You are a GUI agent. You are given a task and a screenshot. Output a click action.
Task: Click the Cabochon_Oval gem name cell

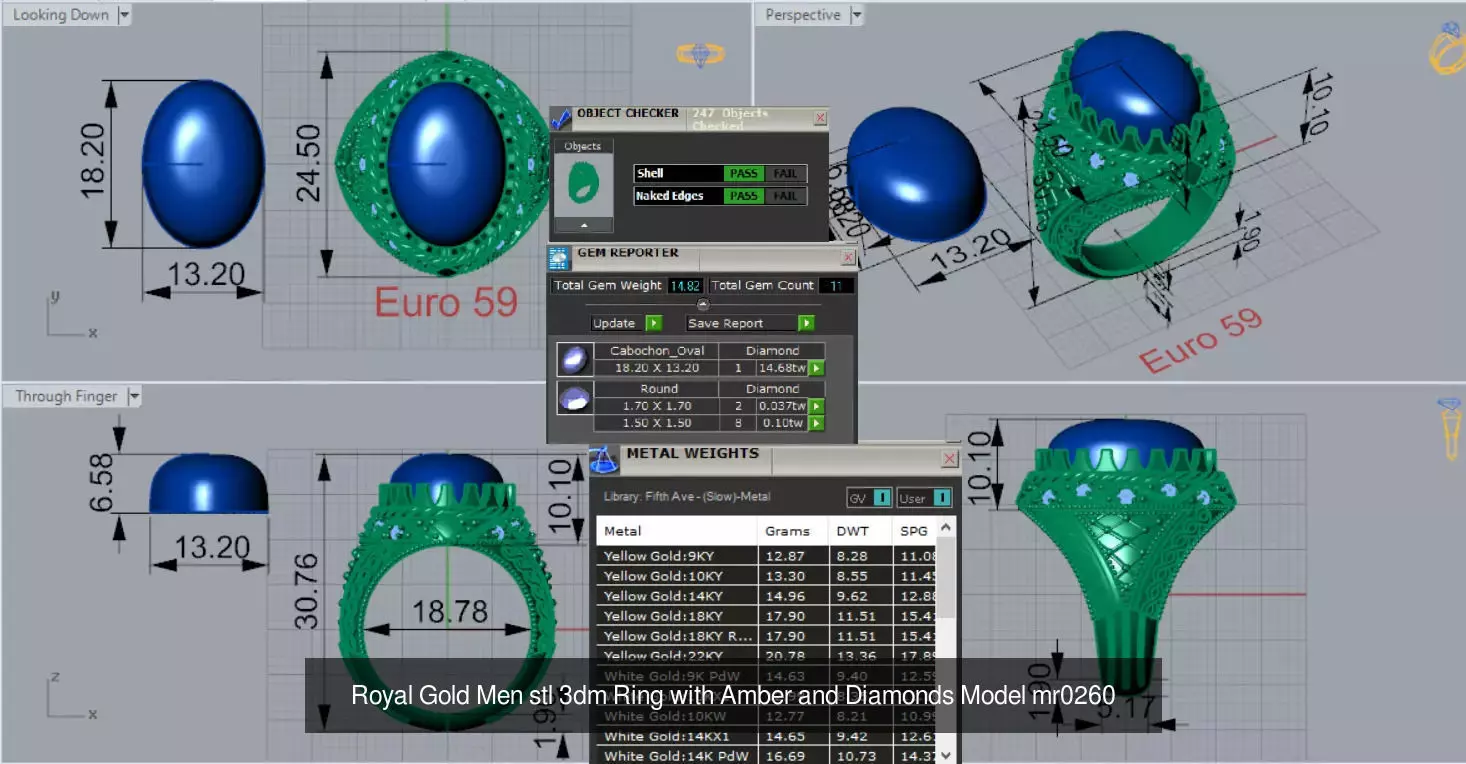coord(657,351)
